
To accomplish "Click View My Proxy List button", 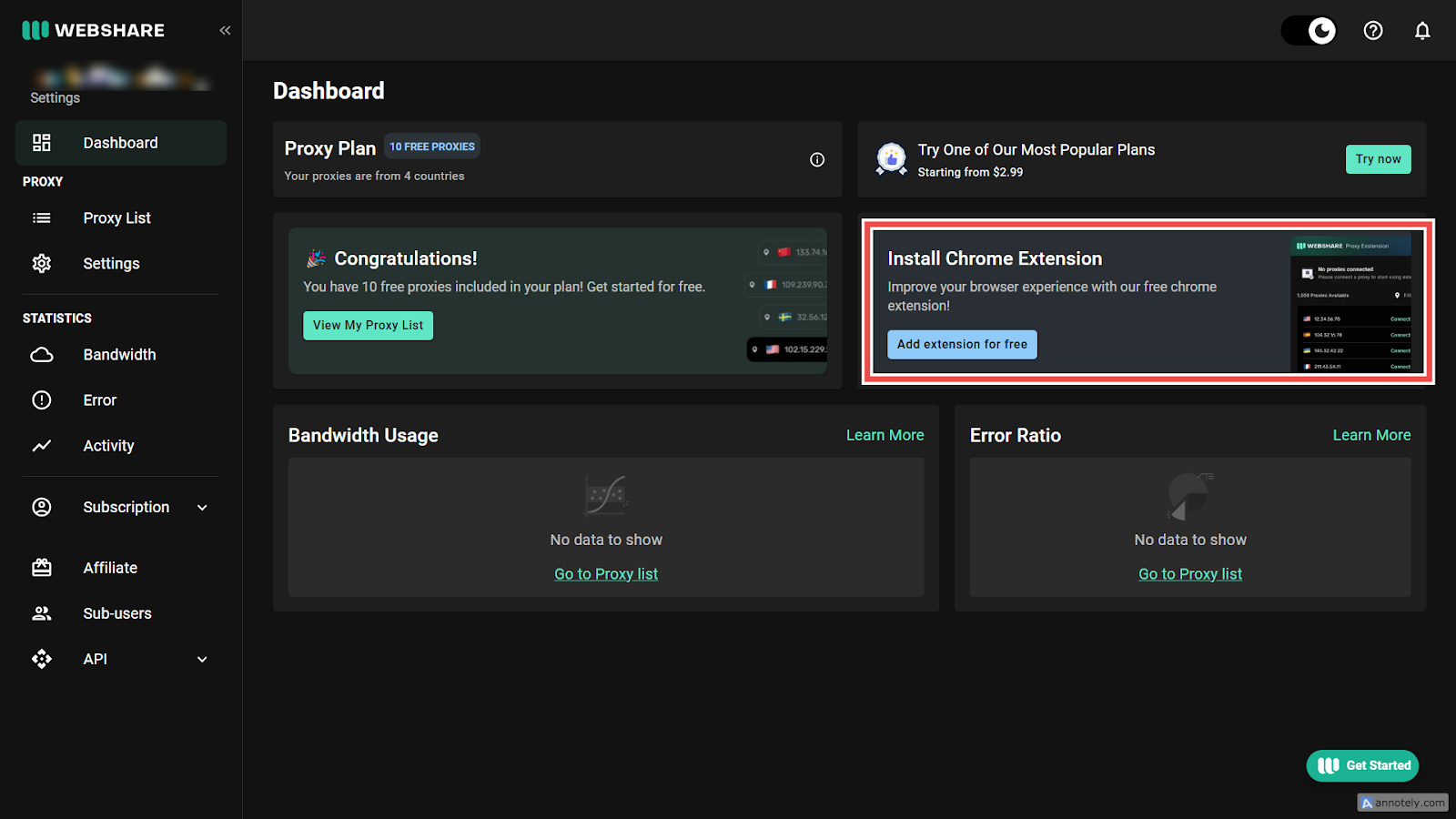I will 368,326.
